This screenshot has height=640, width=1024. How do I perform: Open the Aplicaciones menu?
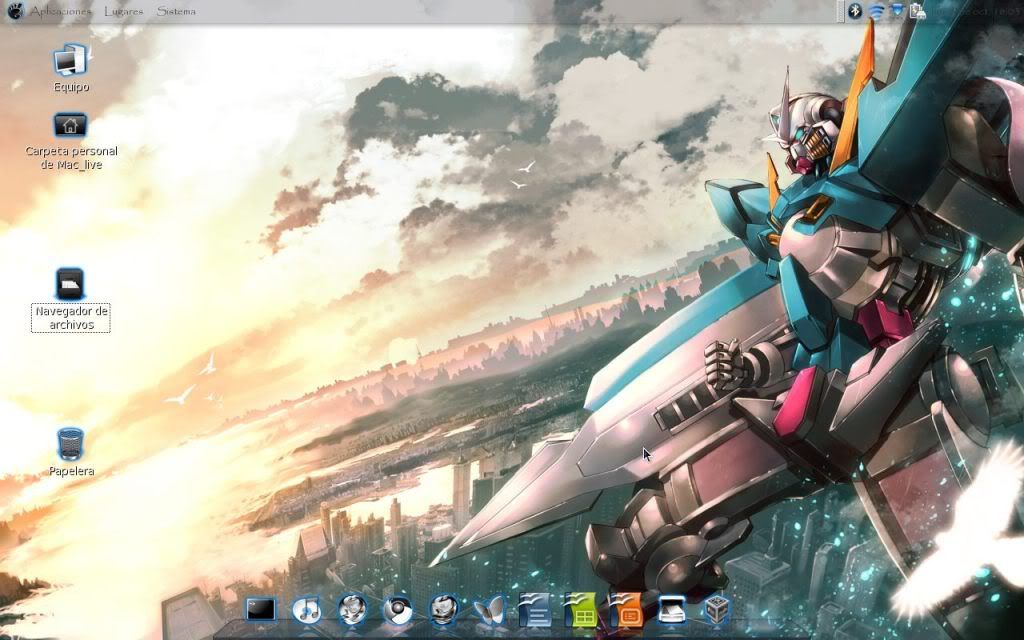coord(61,12)
